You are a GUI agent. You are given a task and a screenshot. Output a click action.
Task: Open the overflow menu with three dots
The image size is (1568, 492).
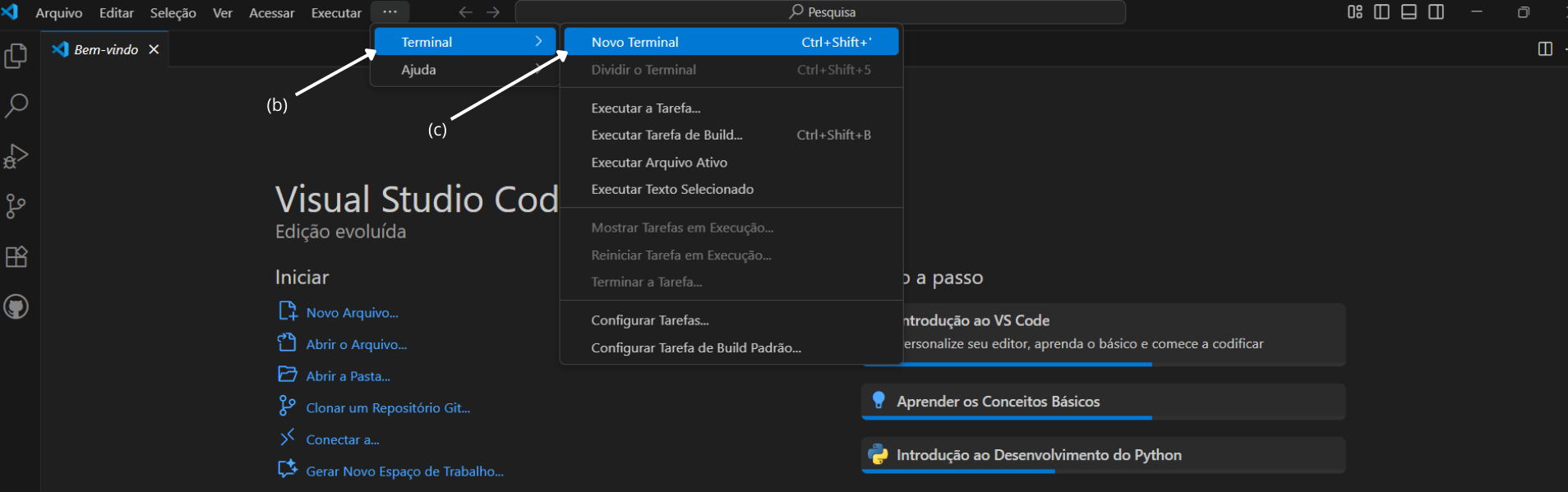tap(390, 12)
